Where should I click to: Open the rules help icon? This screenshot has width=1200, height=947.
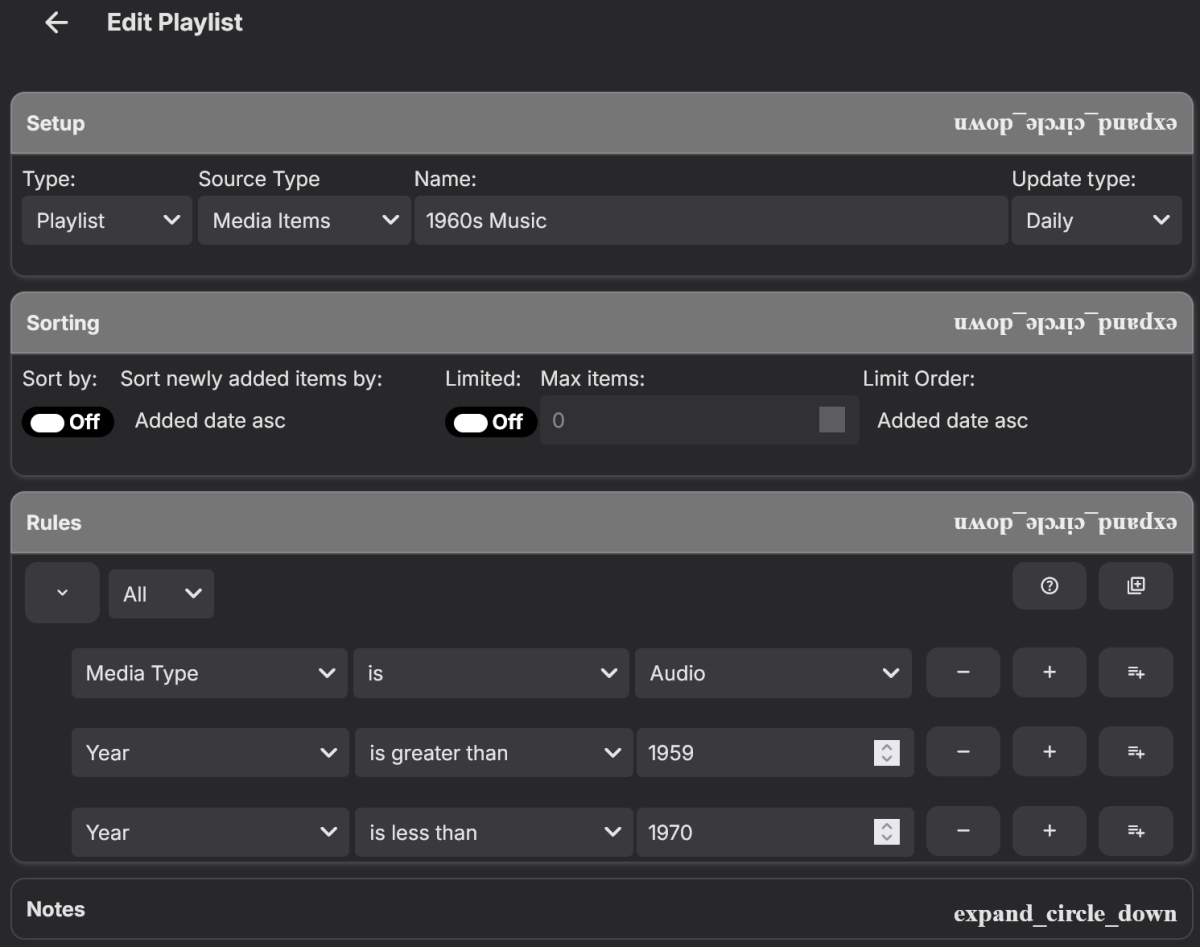pos(1049,587)
